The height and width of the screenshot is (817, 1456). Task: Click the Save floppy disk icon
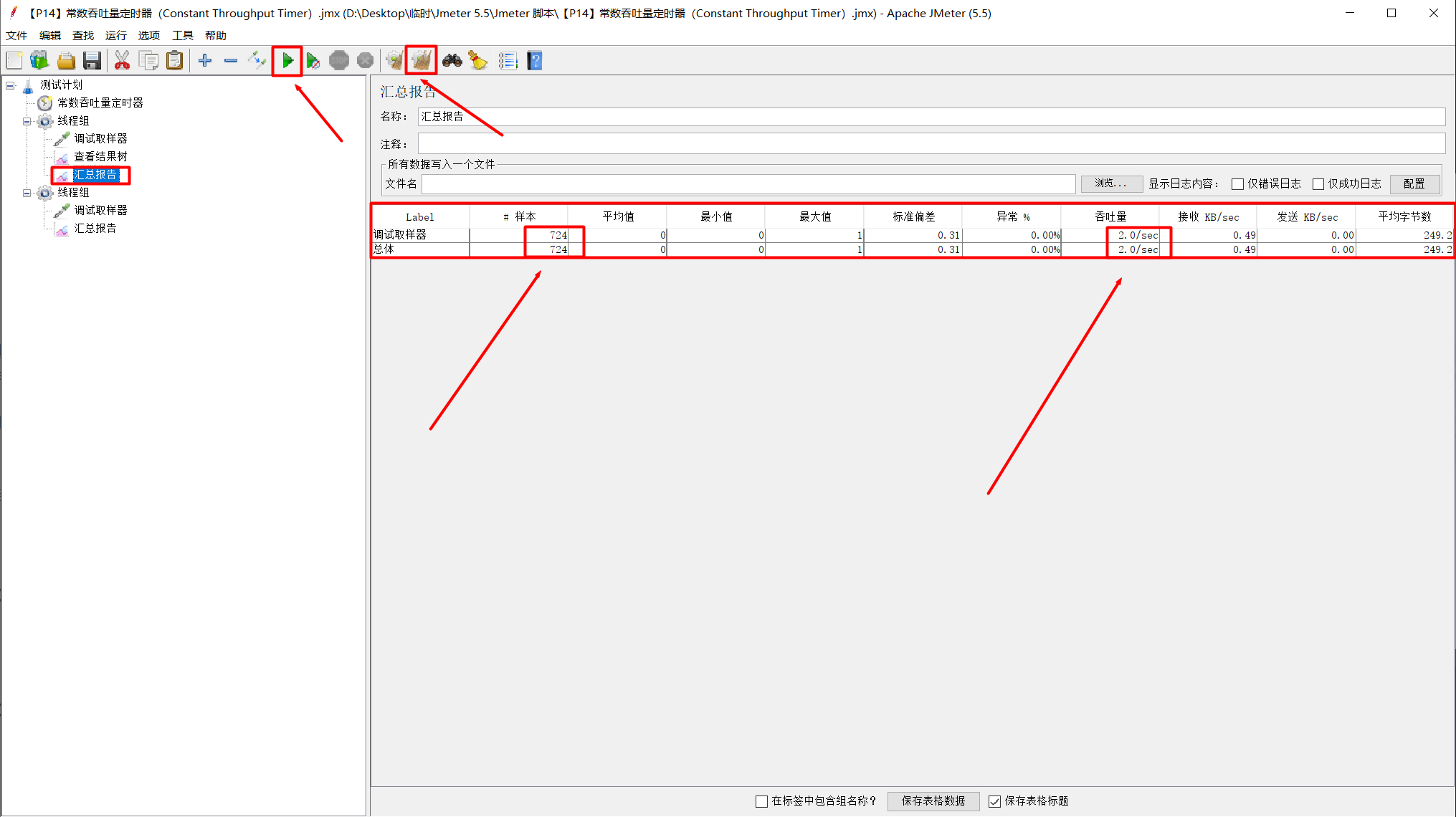click(x=92, y=61)
